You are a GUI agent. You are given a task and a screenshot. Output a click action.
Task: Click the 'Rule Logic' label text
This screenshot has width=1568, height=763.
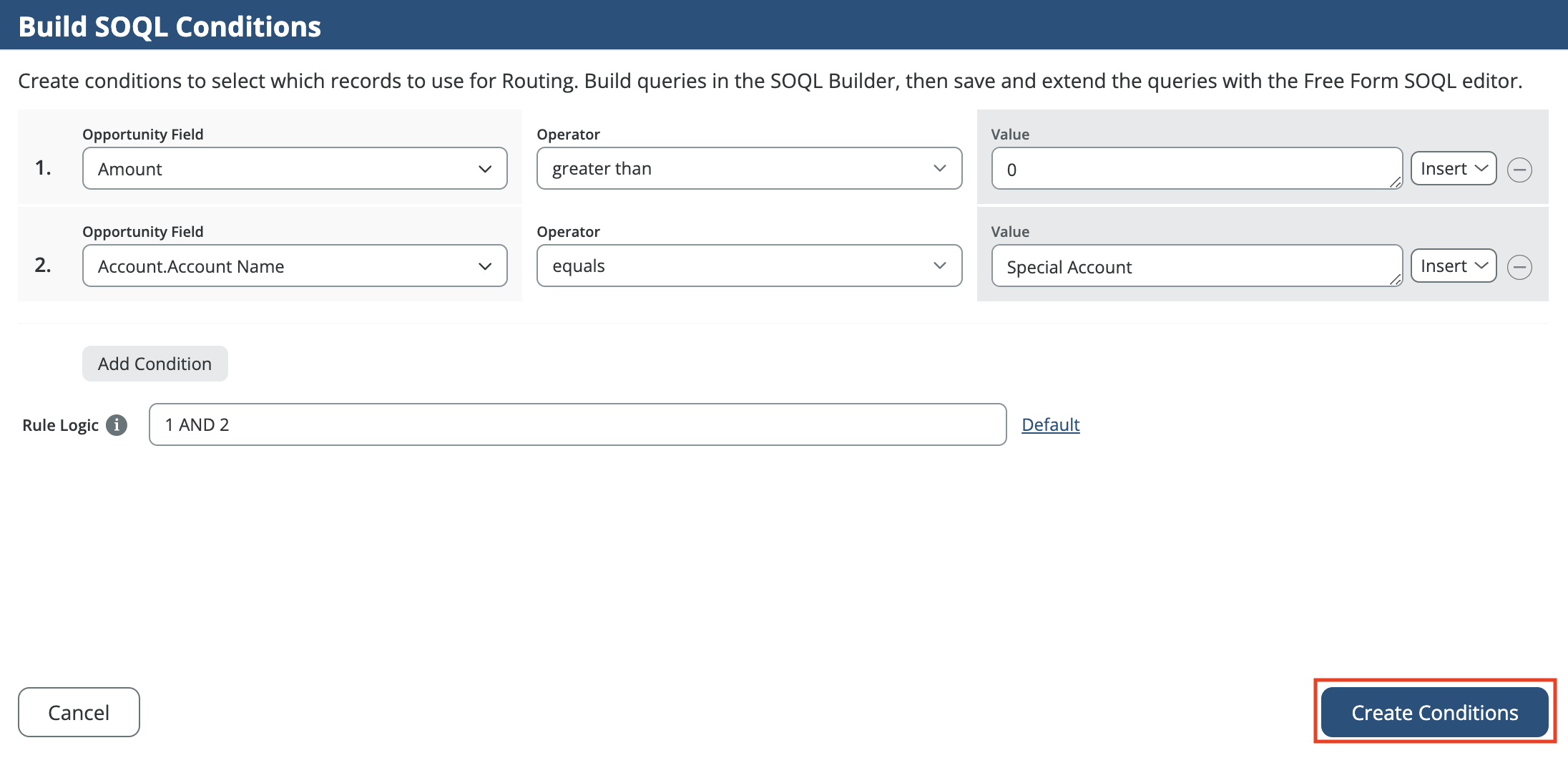click(60, 425)
